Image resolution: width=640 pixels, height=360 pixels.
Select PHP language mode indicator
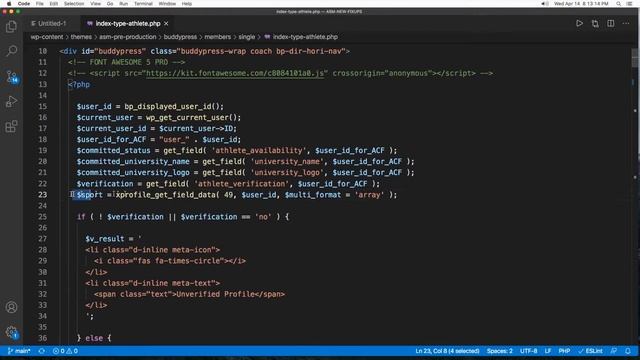click(x=564, y=351)
